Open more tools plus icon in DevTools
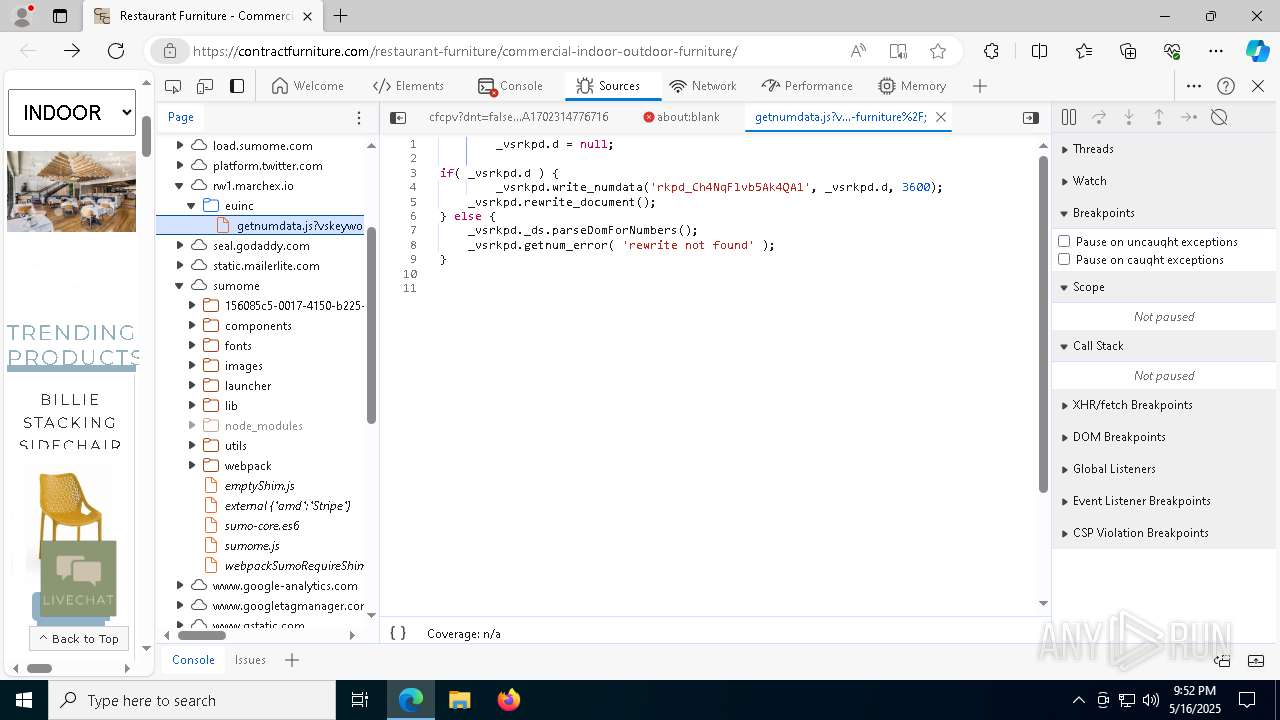The image size is (1280, 720). coord(980,86)
